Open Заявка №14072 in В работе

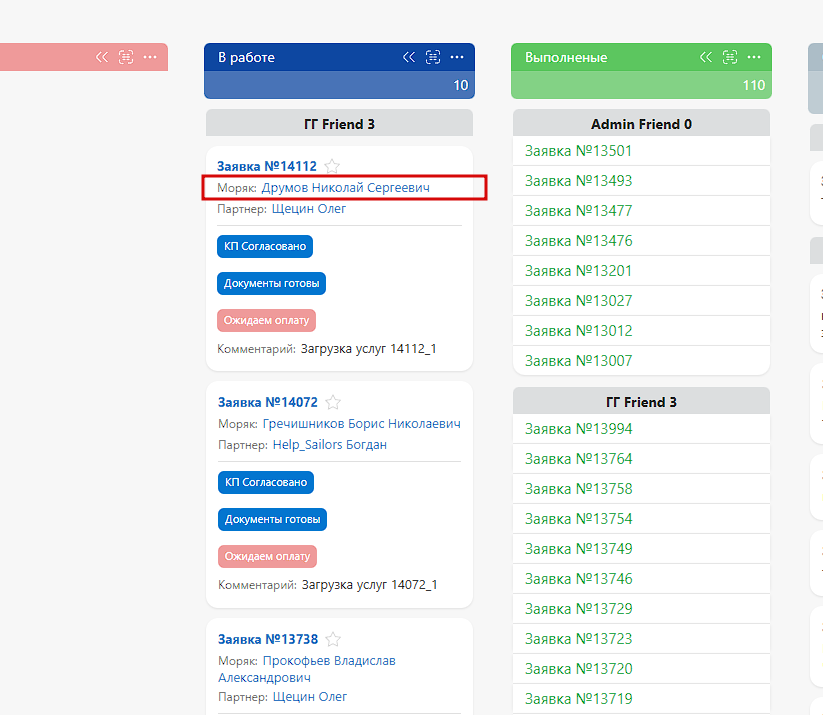pos(268,403)
